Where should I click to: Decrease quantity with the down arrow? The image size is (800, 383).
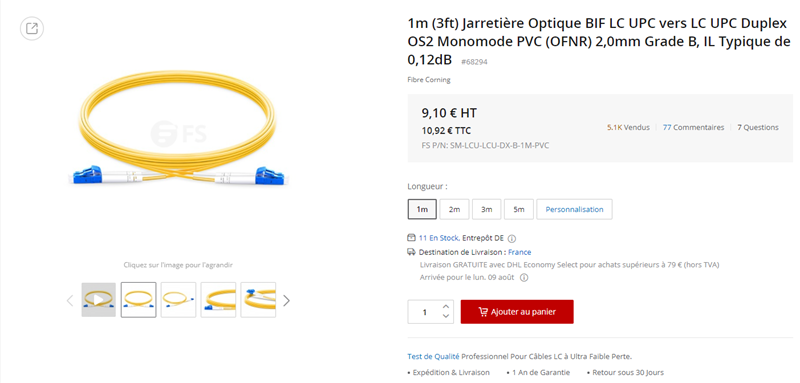point(445,316)
